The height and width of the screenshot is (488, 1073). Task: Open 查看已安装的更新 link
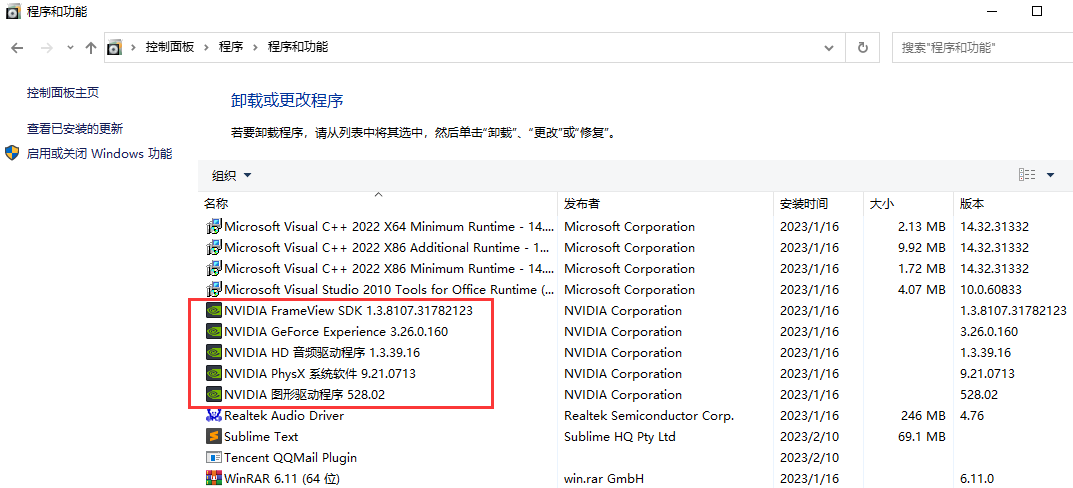[x=75, y=129]
